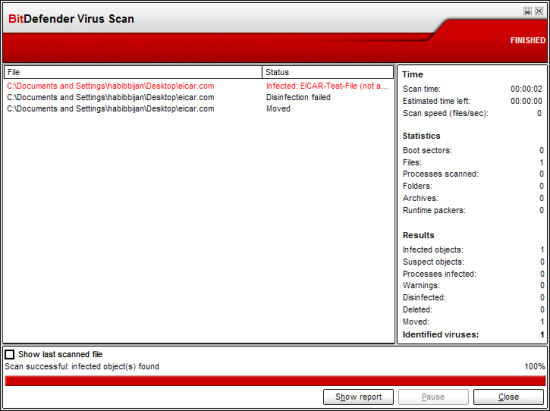This screenshot has height=411, width=550.
Task: Click the Deleted result label
Action: click(x=417, y=310)
